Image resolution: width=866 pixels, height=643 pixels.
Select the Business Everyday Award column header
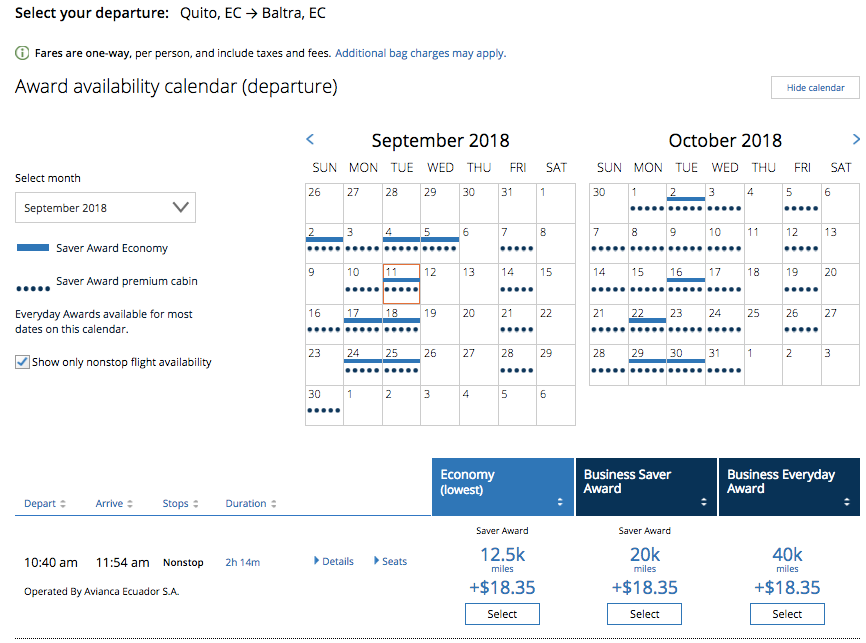tap(789, 487)
